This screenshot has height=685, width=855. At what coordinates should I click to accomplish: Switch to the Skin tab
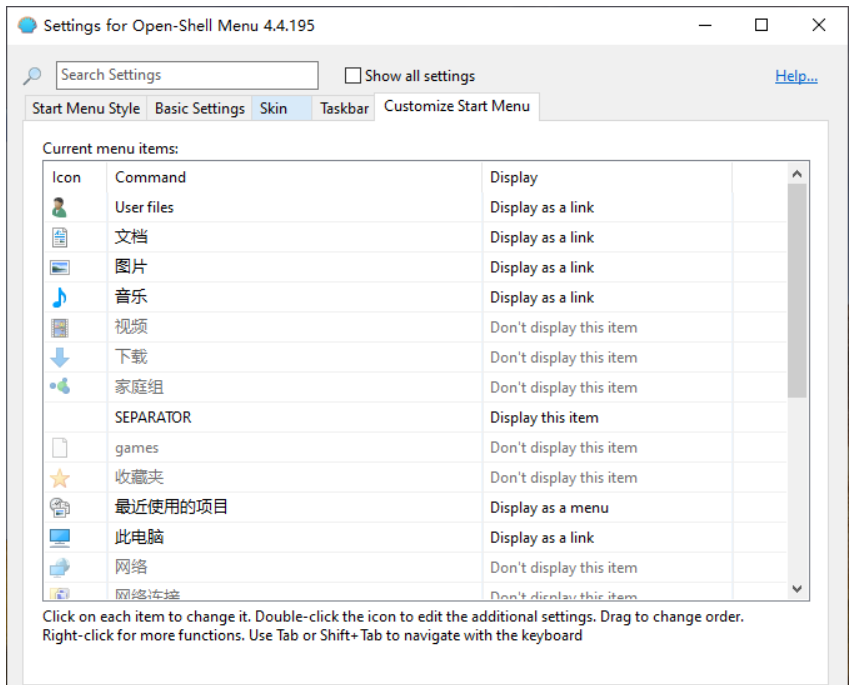click(x=274, y=108)
